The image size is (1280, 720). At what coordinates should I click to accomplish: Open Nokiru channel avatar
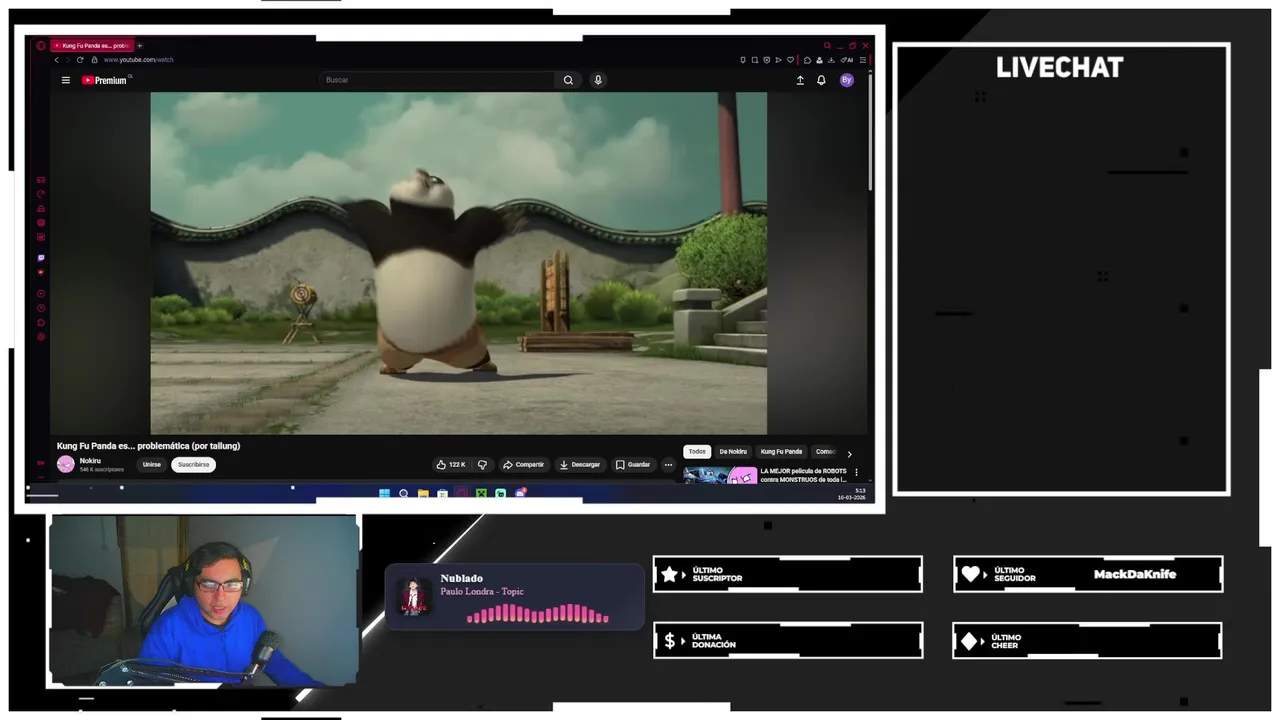66,464
